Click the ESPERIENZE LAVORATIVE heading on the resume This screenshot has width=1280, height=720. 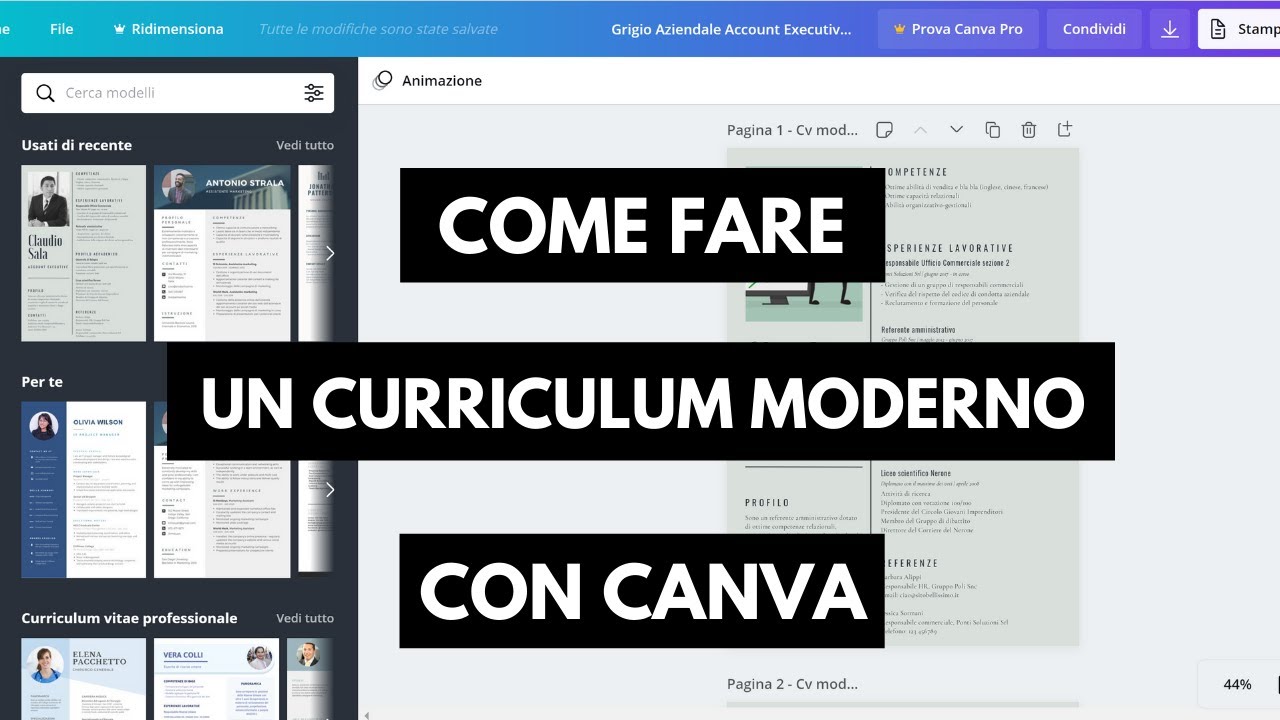tap(948, 248)
